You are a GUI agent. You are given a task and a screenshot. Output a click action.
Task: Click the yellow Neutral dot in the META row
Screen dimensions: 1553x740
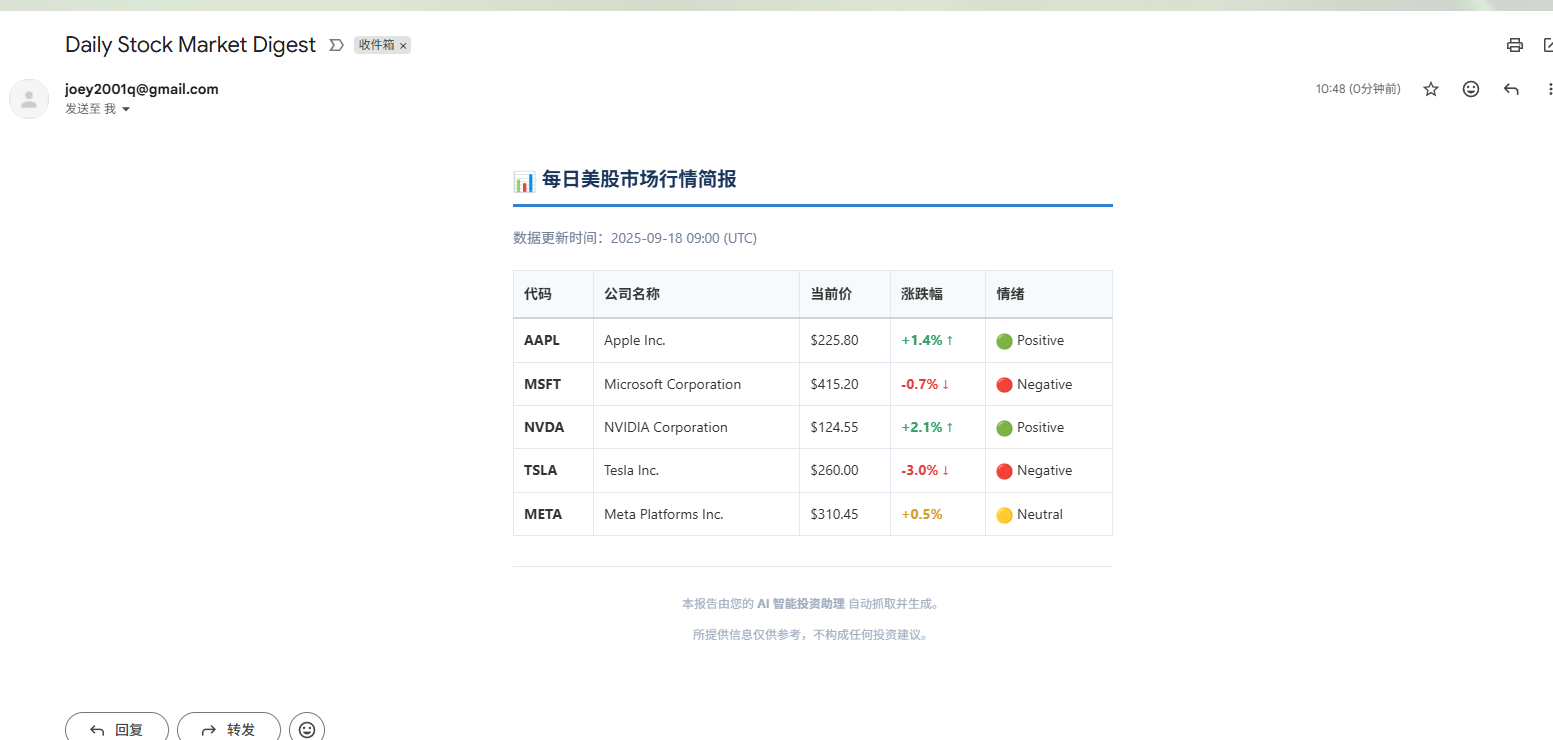[1004, 515]
